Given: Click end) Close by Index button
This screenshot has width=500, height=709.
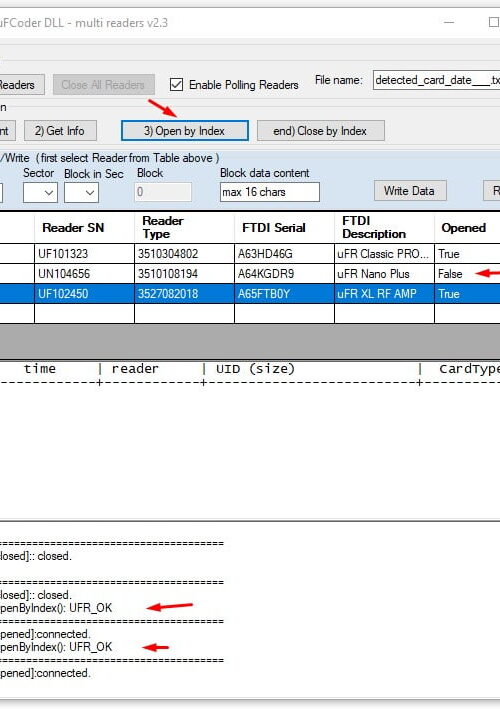Looking at the screenshot, I should pyautogui.click(x=321, y=131).
